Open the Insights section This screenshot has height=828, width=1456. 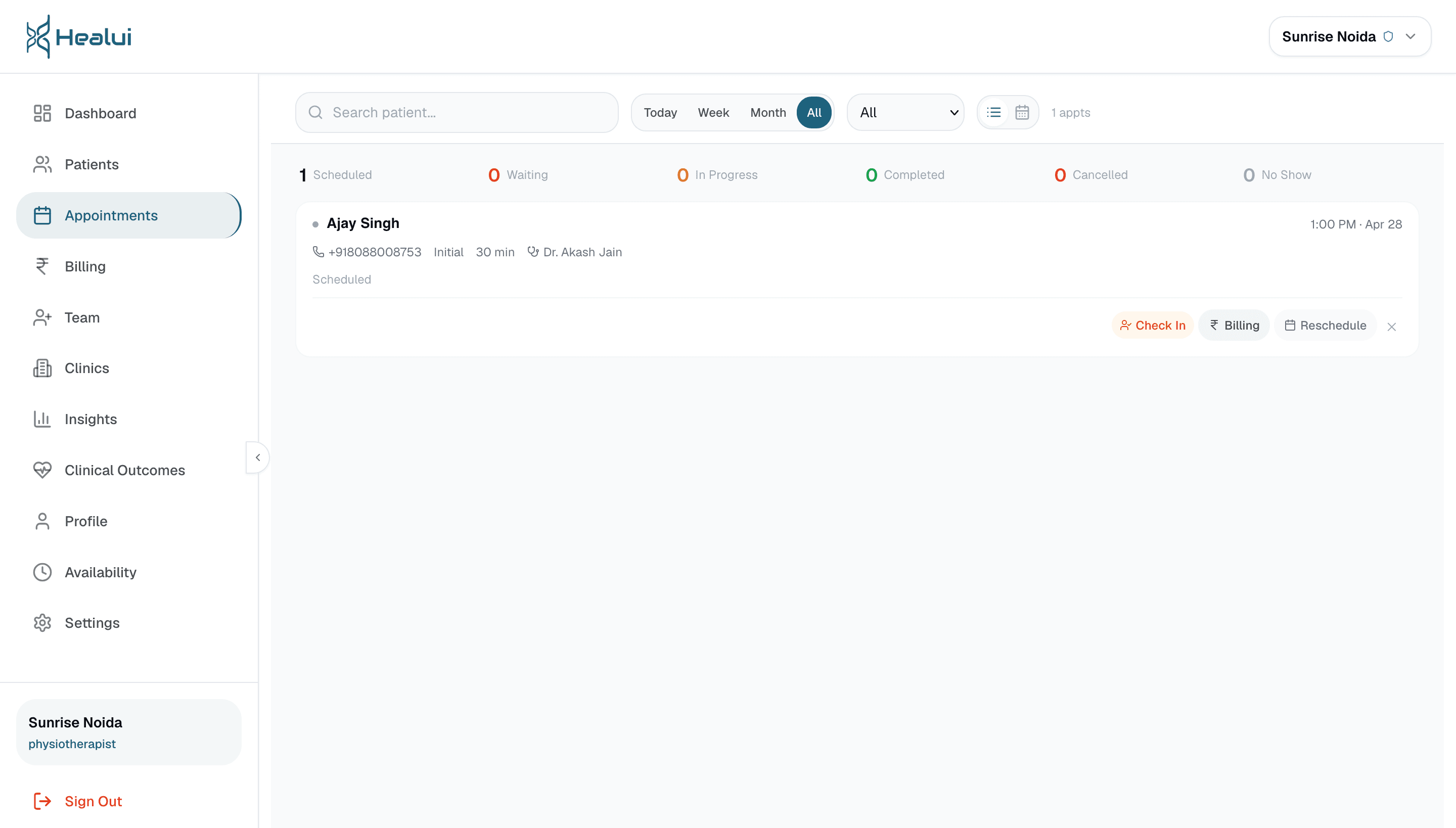coord(128,419)
